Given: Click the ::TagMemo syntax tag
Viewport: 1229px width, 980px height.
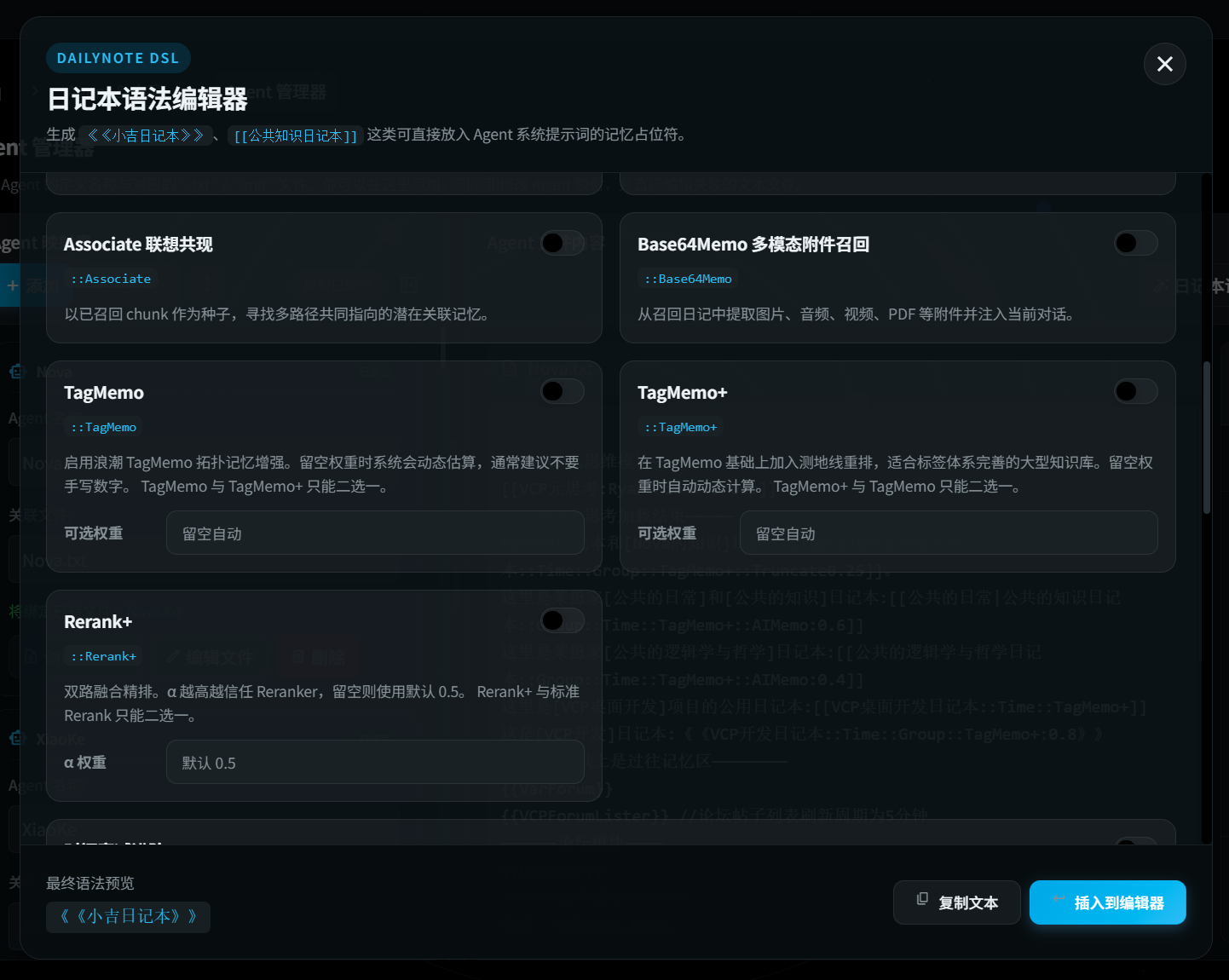Looking at the screenshot, I should (x=103, y=427).
